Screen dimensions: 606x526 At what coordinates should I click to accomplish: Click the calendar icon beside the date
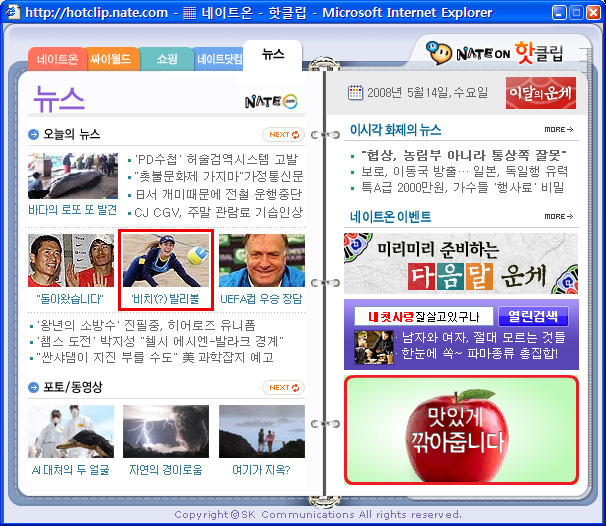click(x=355, y=93)
